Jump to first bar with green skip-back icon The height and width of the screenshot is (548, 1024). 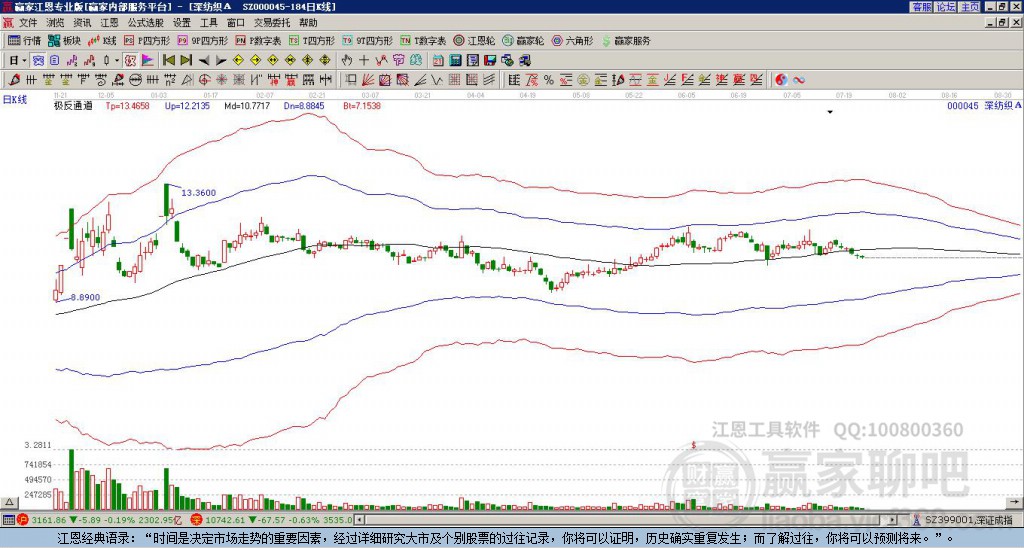(x=168, y=61)
